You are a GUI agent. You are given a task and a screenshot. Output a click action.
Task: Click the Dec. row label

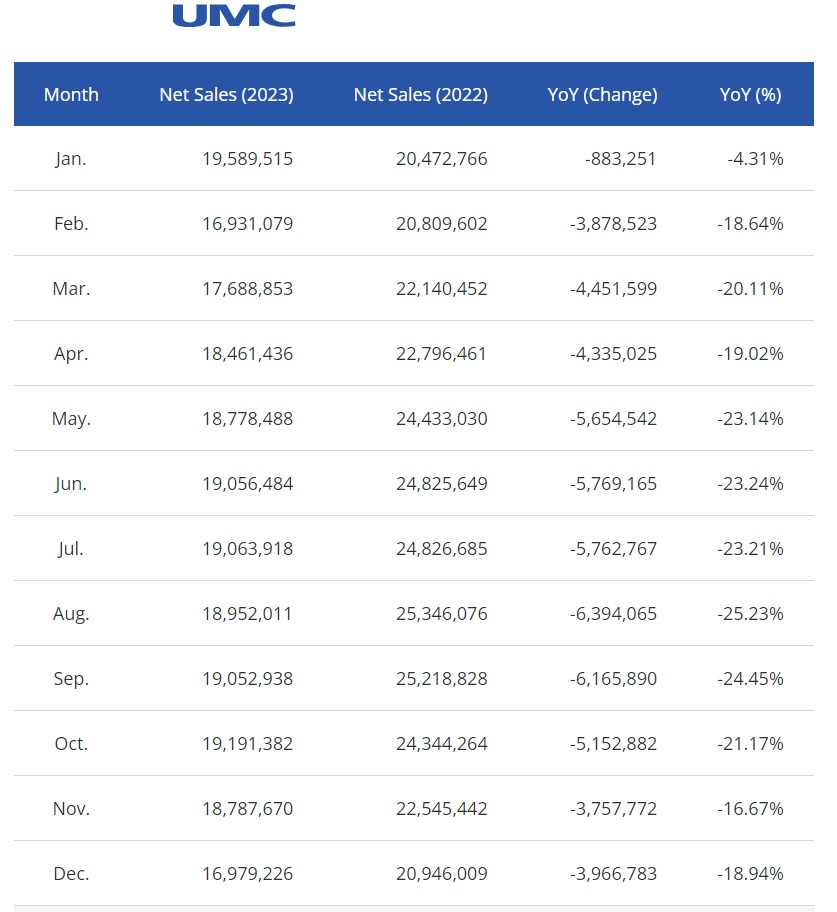[x=71, y=874]
